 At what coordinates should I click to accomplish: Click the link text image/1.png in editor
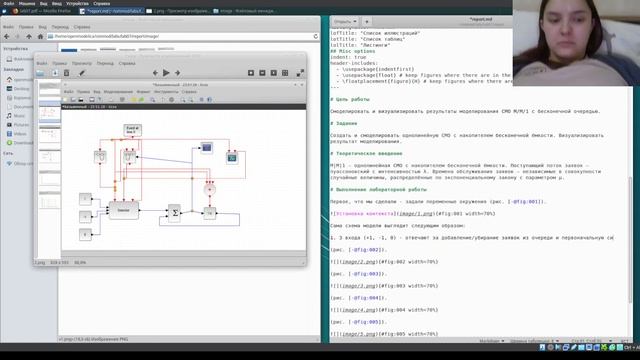pos(416,214)
